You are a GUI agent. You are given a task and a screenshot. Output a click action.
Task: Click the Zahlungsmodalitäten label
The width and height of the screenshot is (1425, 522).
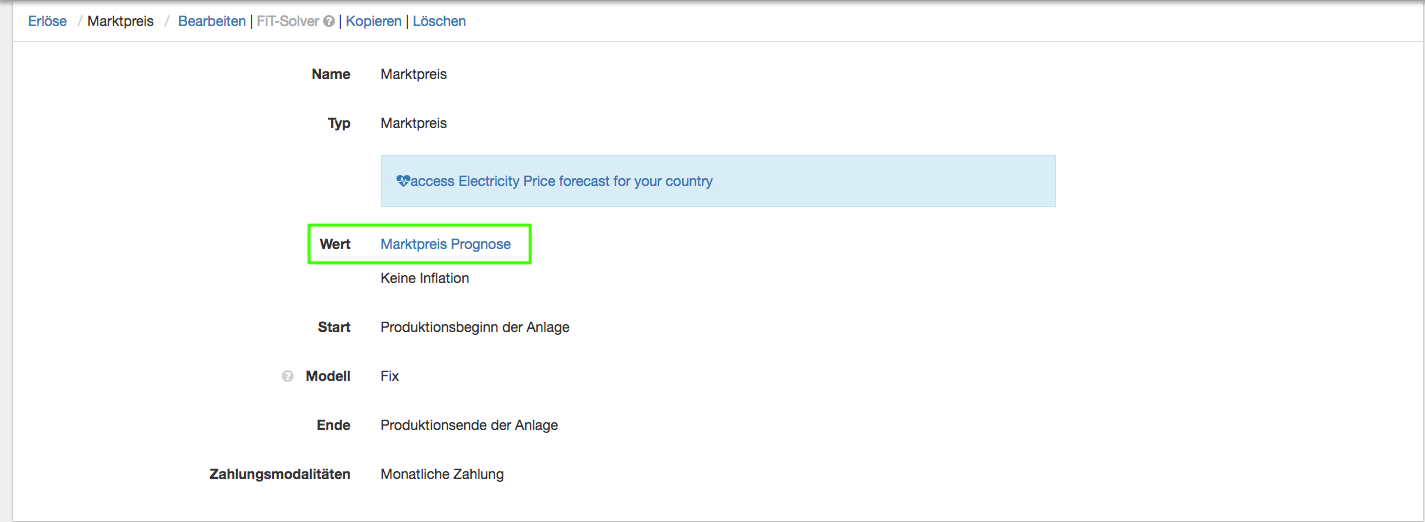[279, 474]
